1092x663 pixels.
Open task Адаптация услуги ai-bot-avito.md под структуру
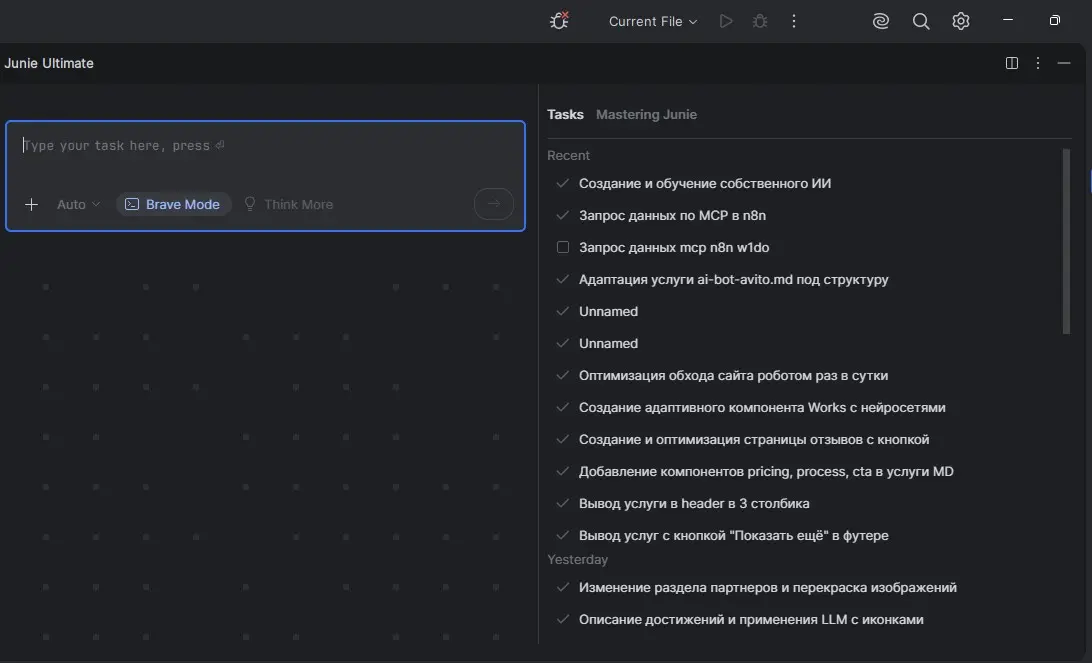click(x=733, y=279)
